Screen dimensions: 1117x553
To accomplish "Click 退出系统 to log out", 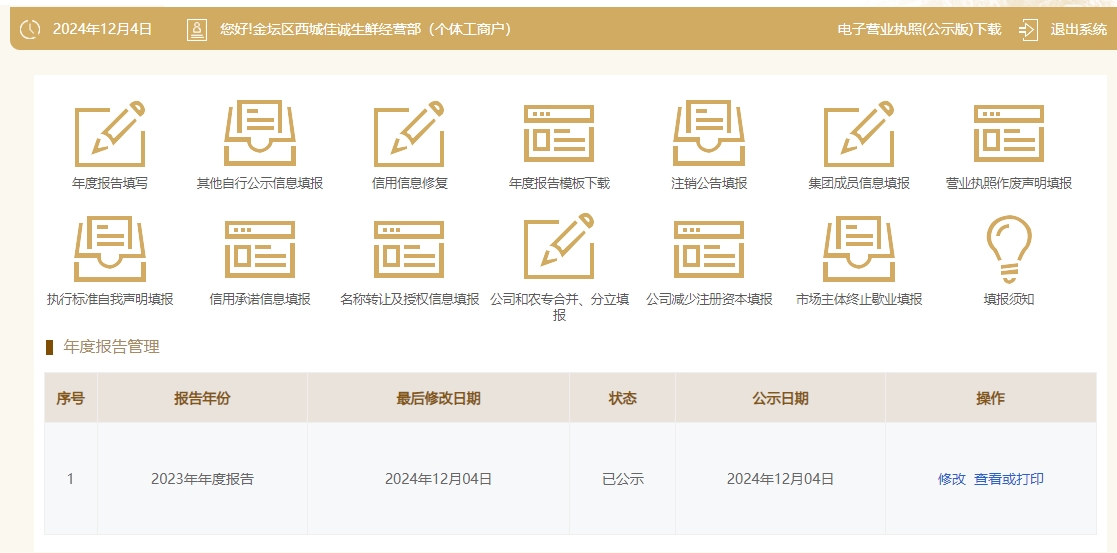I will click(1077, 29).
